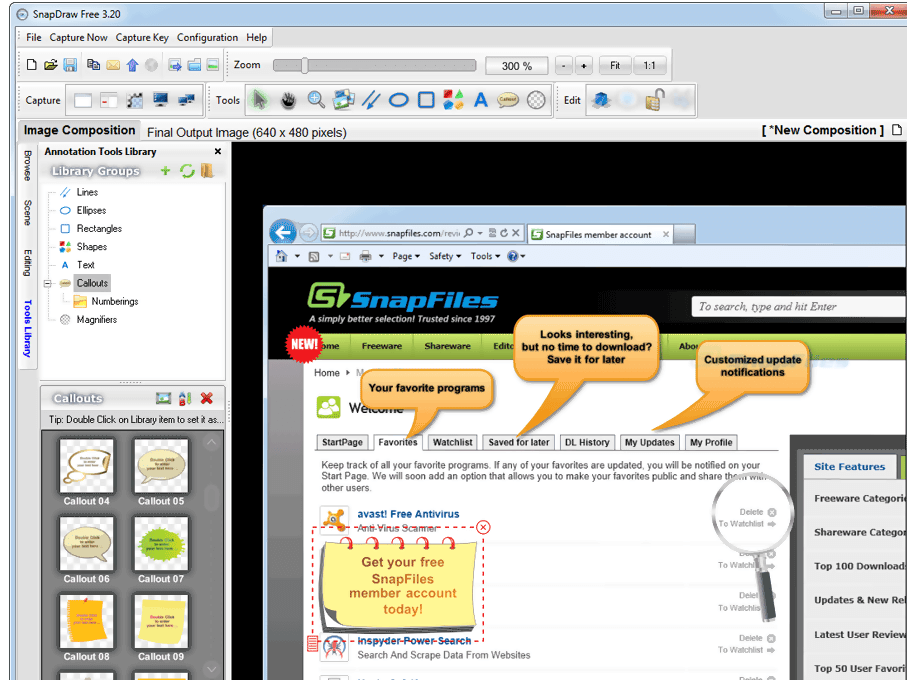Select the Rectangle drawing tool
907x680 pixels.
coord(426,100)
